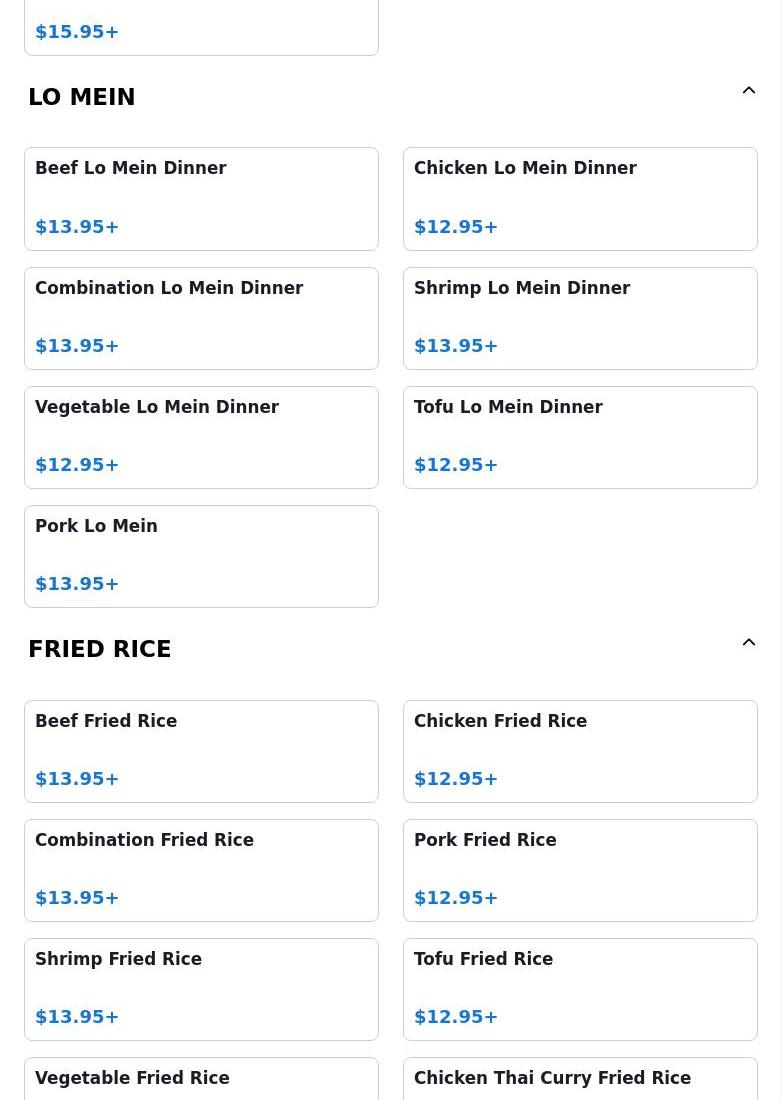782x1100 pixels.
Task: Click the LO MEIN section heading
Action: click(x=82, y=97)
